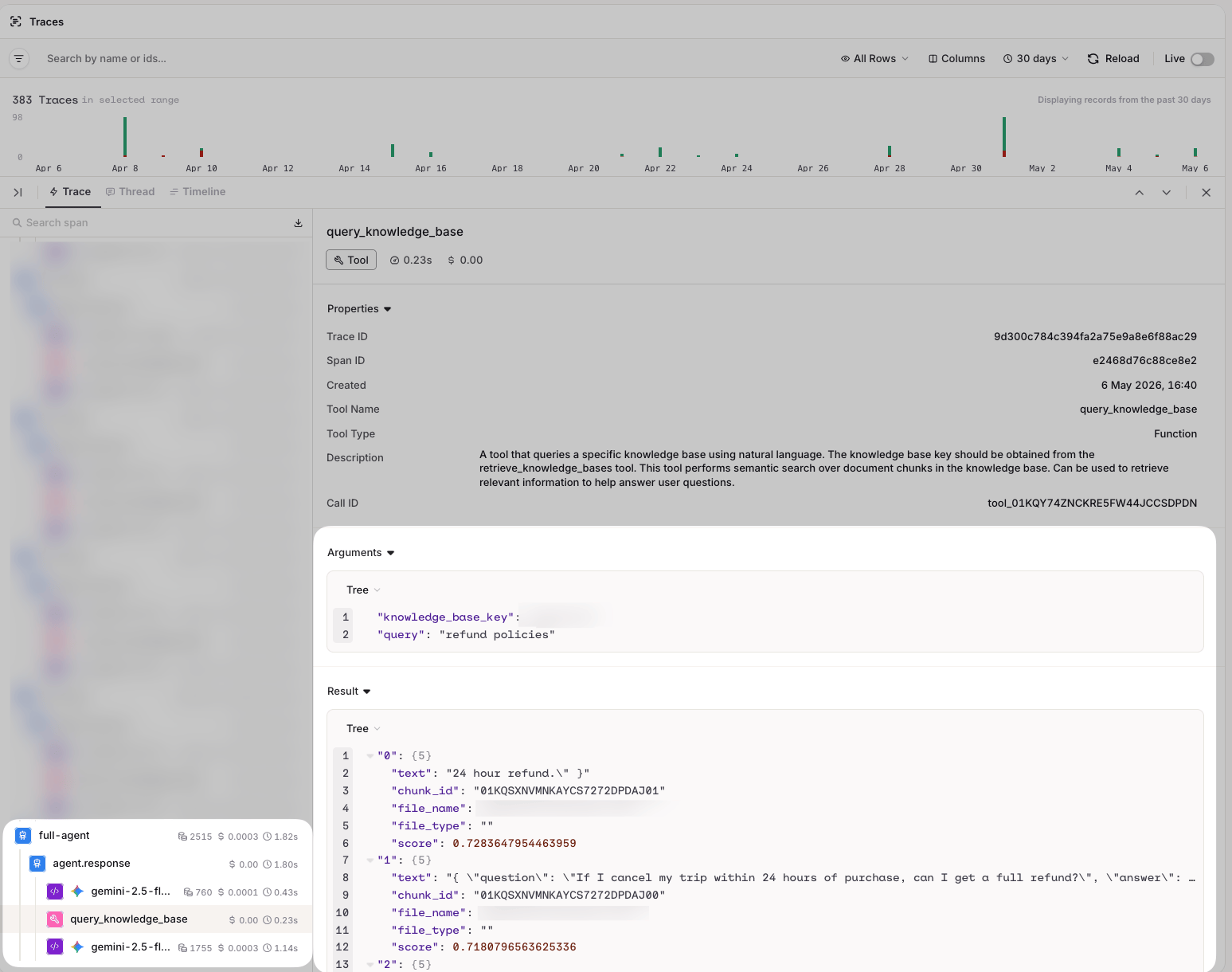The width and height of the screenshot is (1232, 972).
Task: Click the "refund policies" query value
Action: click(497, 635)
